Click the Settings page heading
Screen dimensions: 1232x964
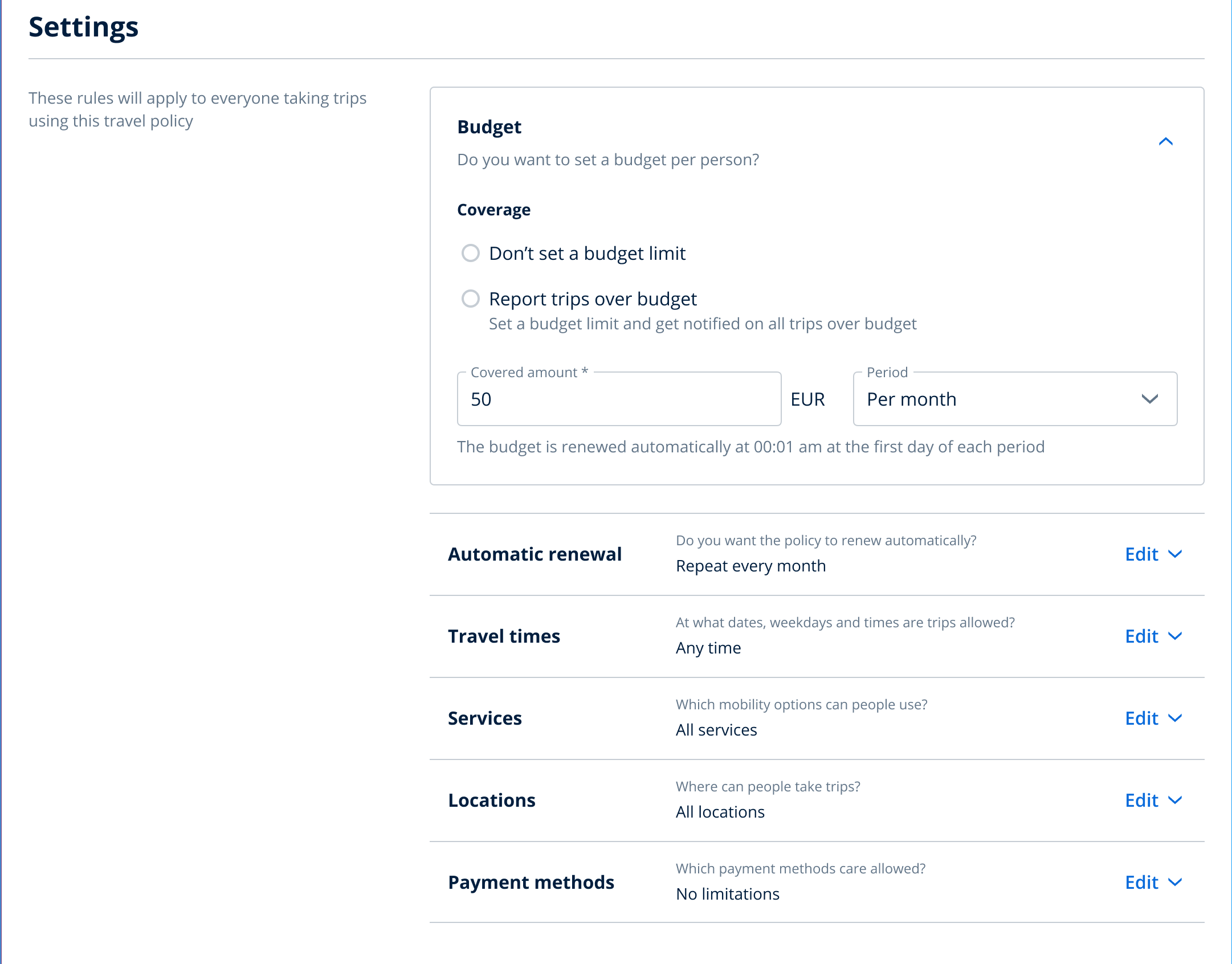83,27
